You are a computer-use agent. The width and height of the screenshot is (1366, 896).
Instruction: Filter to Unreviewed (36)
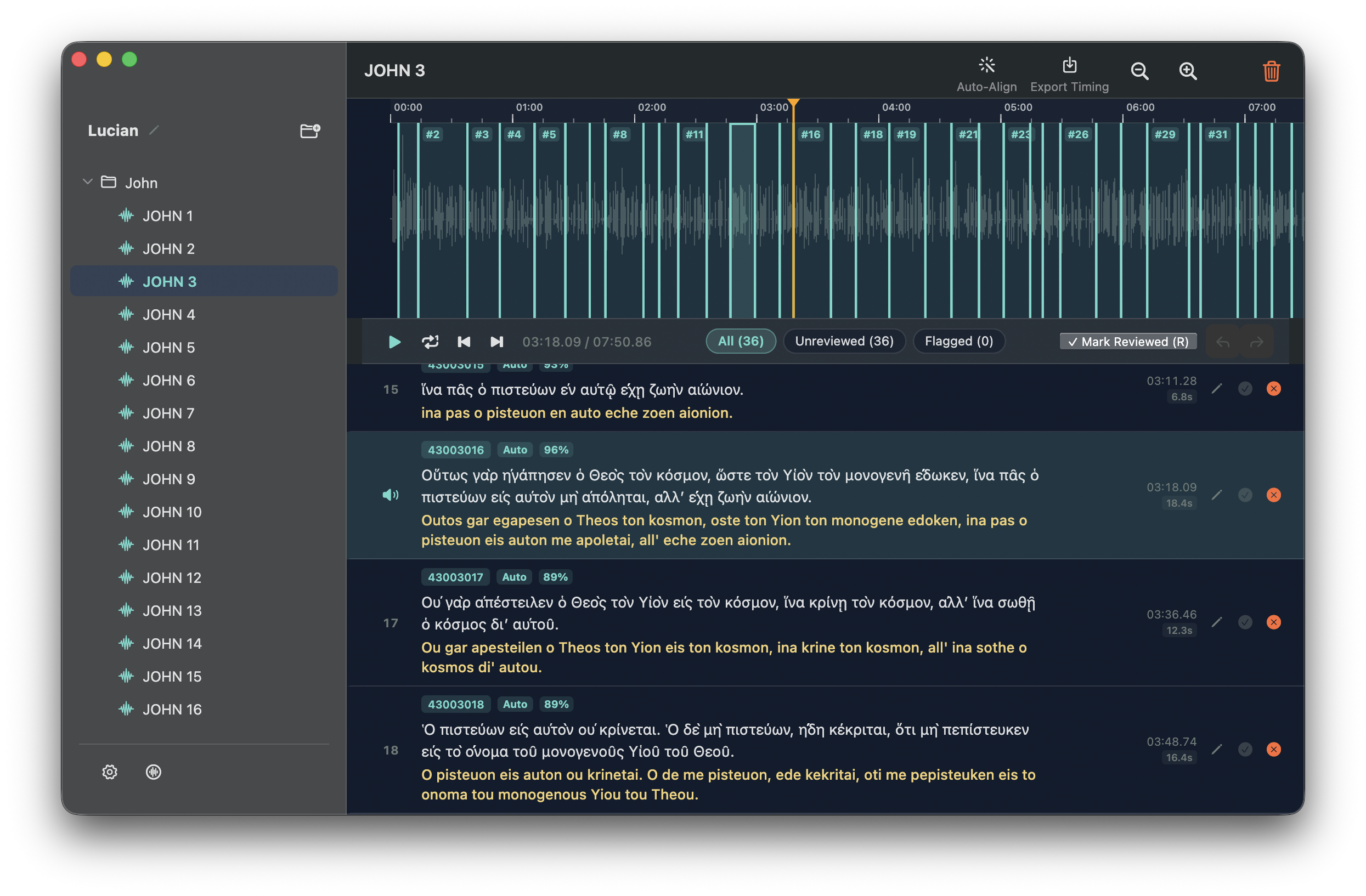pos(844,341)
